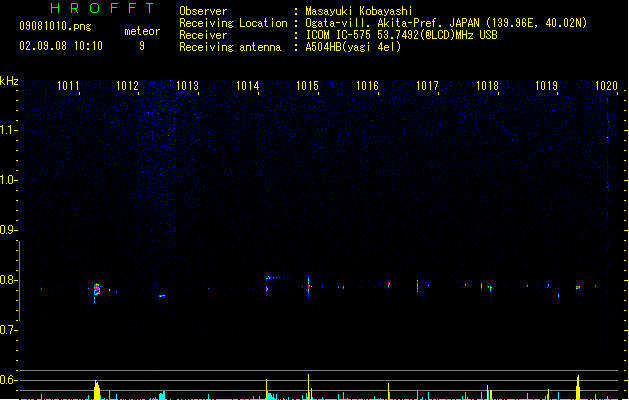This screenshot has width=629, height=400.
Task: Click the gray range bar on frequency axis
Action: [19, 281]
